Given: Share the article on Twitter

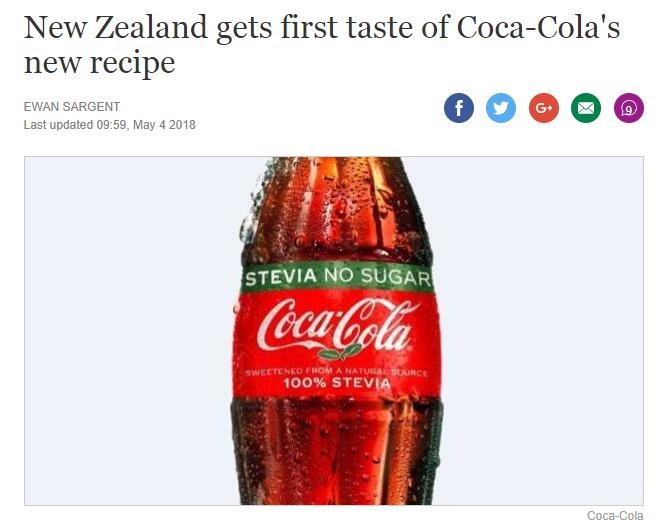Looking at the screenshot, I should click(501, 108).
